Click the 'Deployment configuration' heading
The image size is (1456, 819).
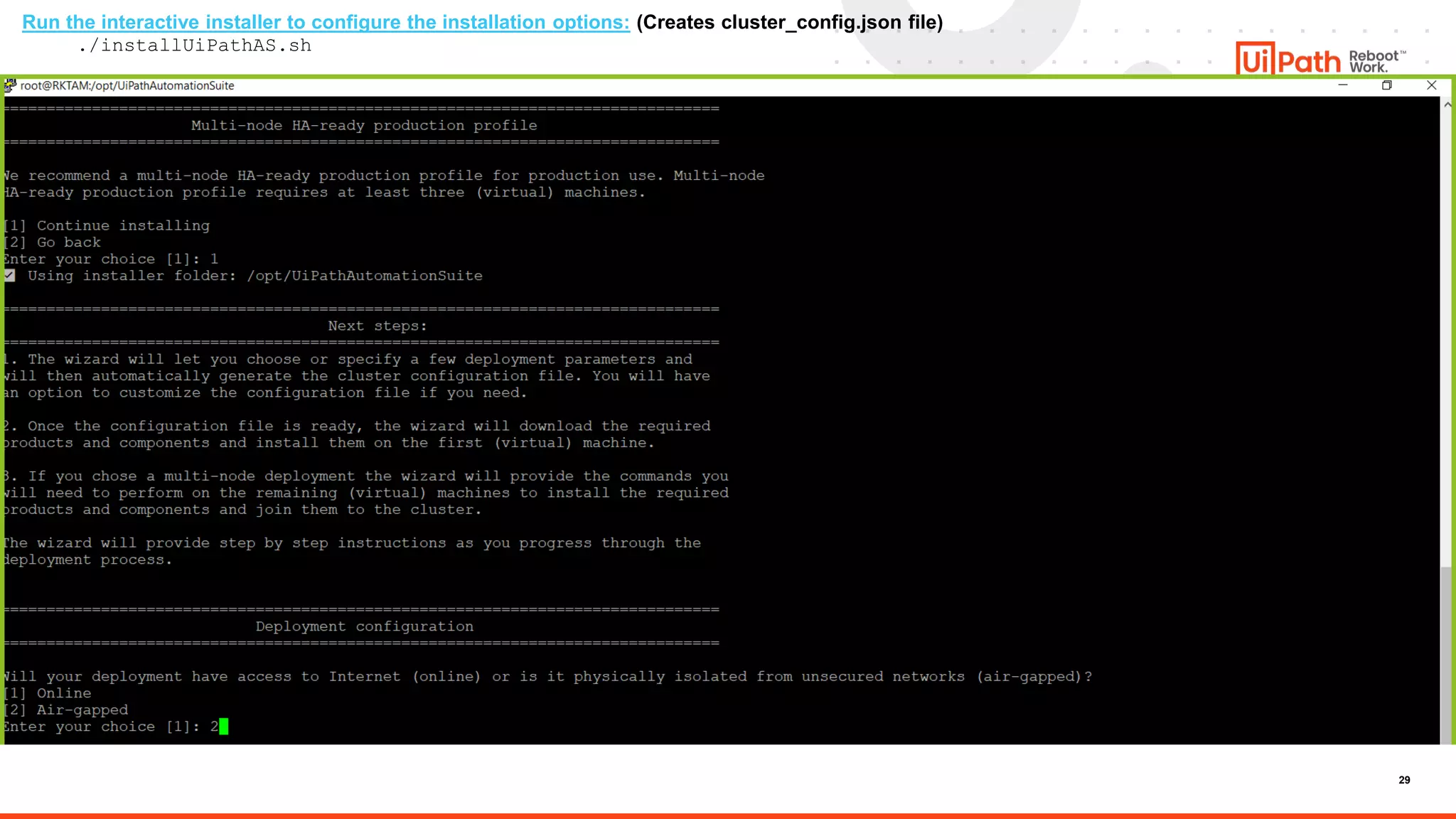(364, 626)
